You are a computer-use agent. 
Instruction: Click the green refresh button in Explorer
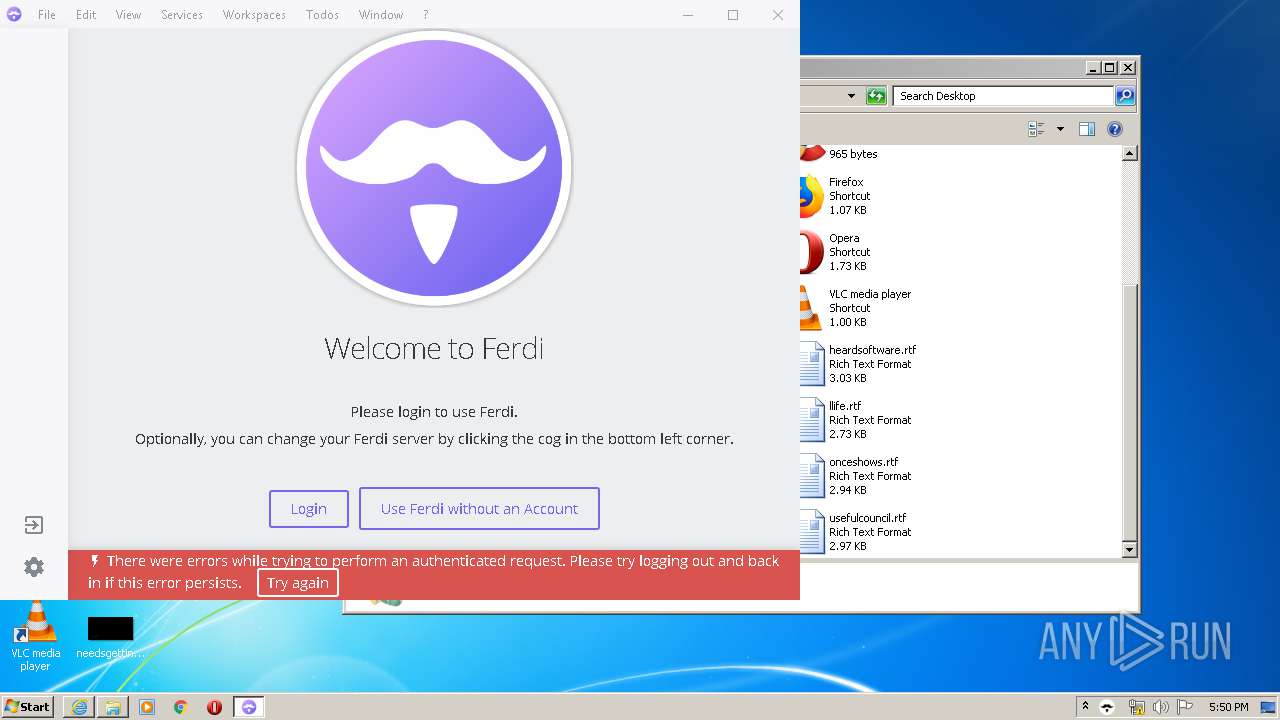(876, 96)
